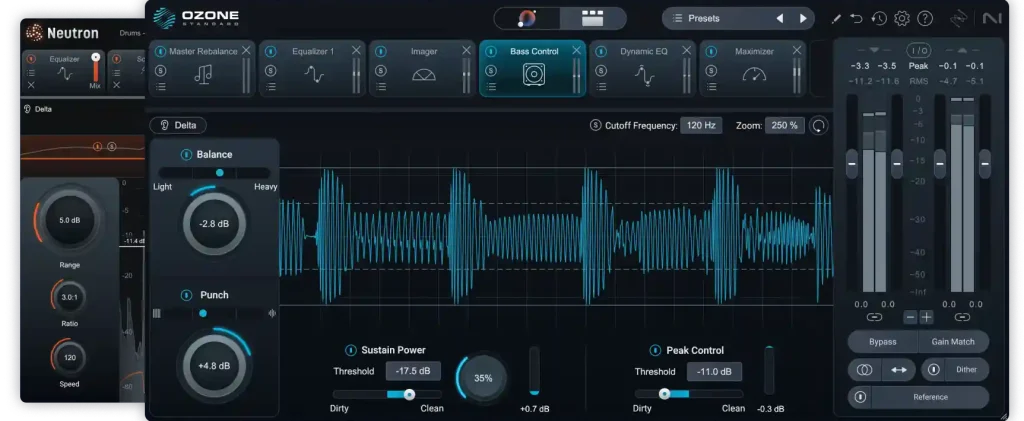This screenshot has width=1024, height=421.
Task: Open Dynamic EQ module preset list
Action: (x=600, y=86)
